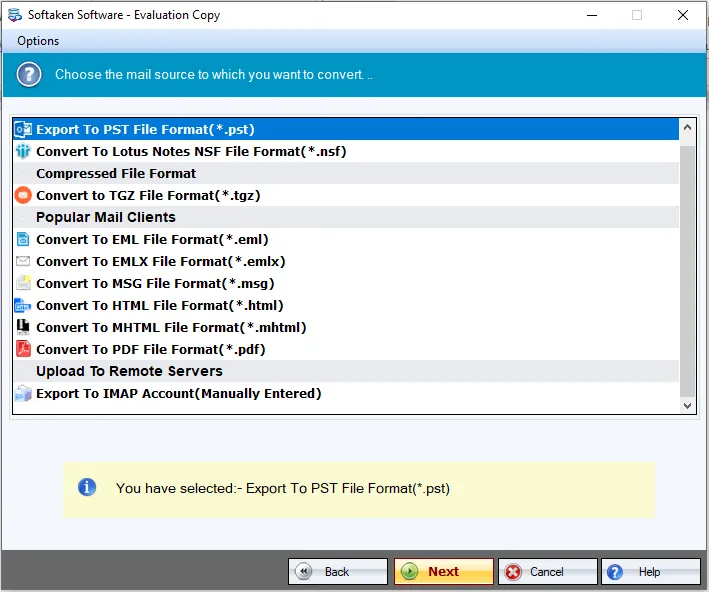The image size is (709, 592).
Task: Click the MSG file format icon
Action: [x=23, y=283]
